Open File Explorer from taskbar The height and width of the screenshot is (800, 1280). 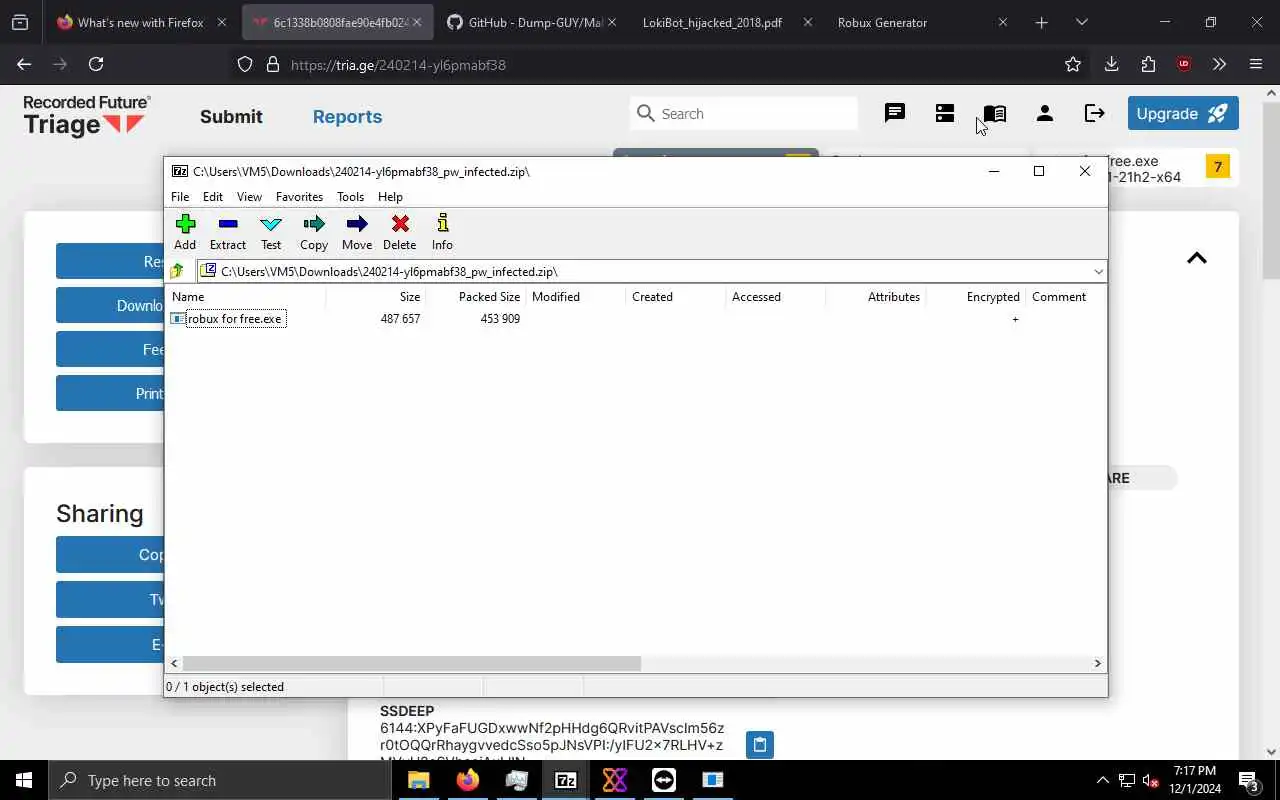pyautogui.click(x=418, y=780)
